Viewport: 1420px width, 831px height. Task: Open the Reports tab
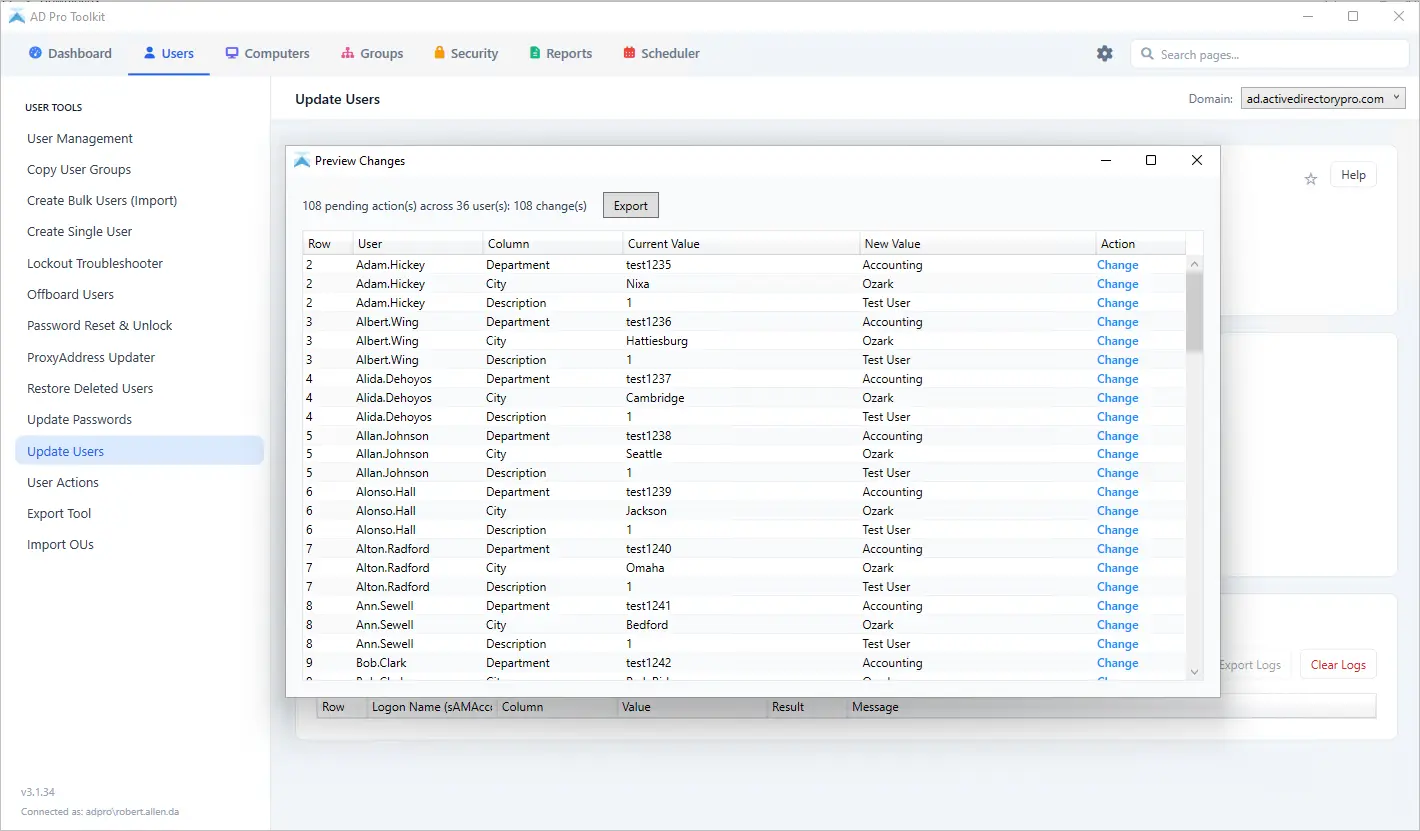[560, 54]
